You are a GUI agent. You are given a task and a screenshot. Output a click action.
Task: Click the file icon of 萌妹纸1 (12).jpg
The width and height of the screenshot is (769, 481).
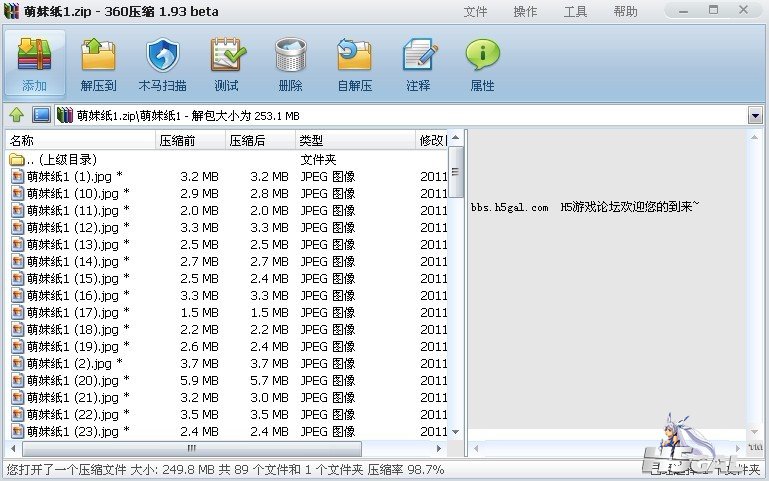click(x=18, y=228)
